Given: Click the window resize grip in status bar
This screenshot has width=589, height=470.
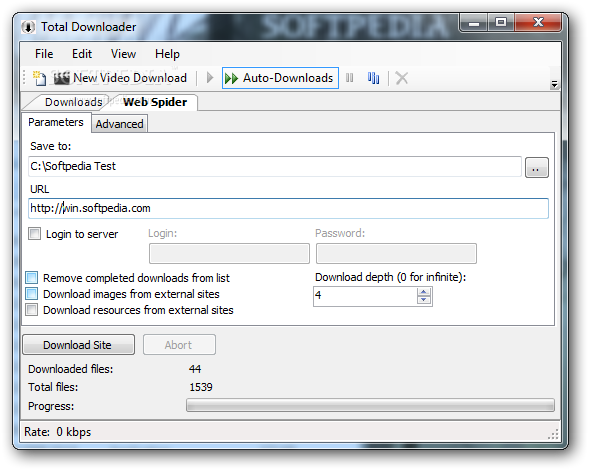Looking at the screenshot, I should click(x=553, y=434).
